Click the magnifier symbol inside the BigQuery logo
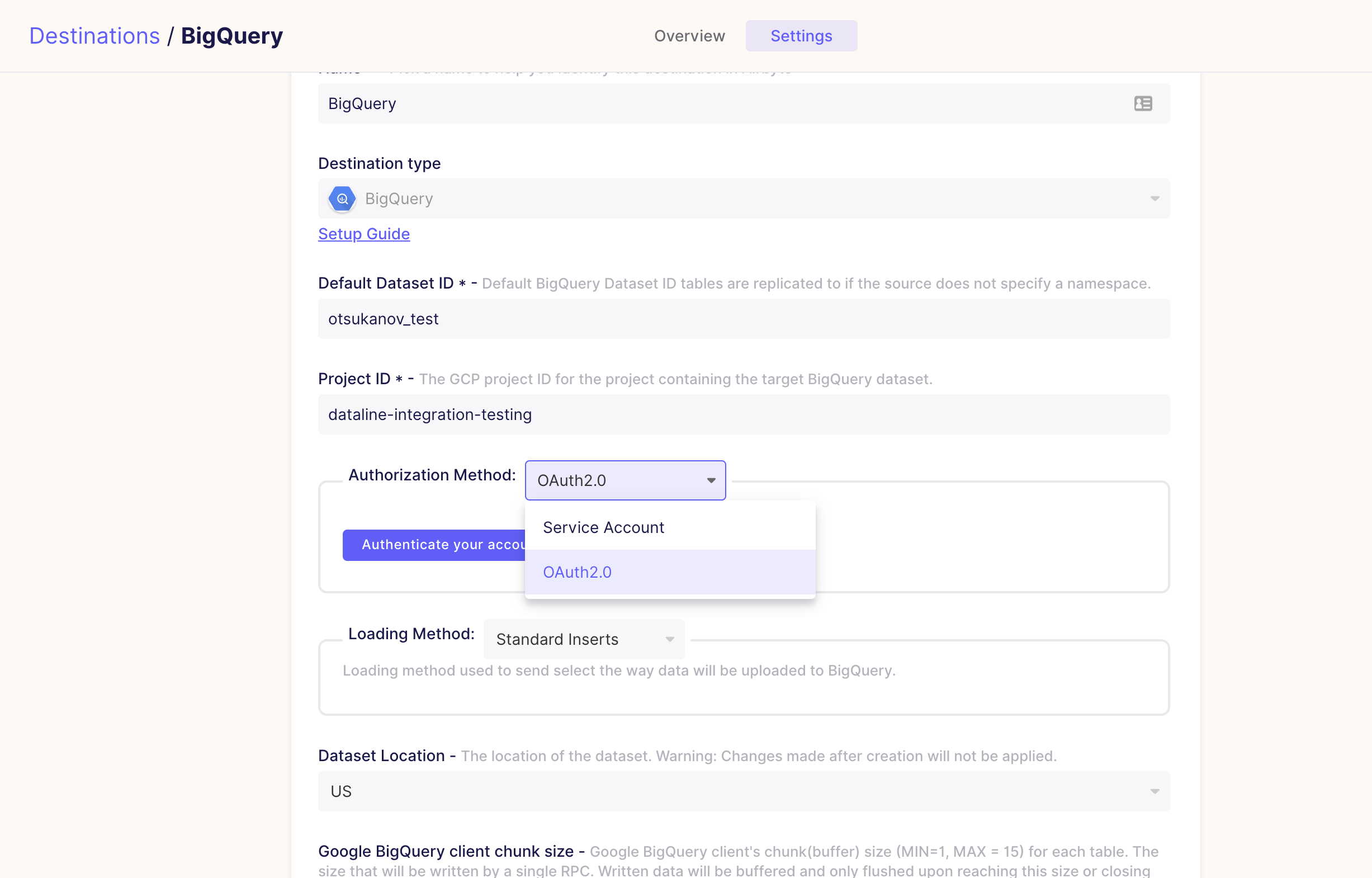This screenshot has width=1372, height=878. (342, 199)
